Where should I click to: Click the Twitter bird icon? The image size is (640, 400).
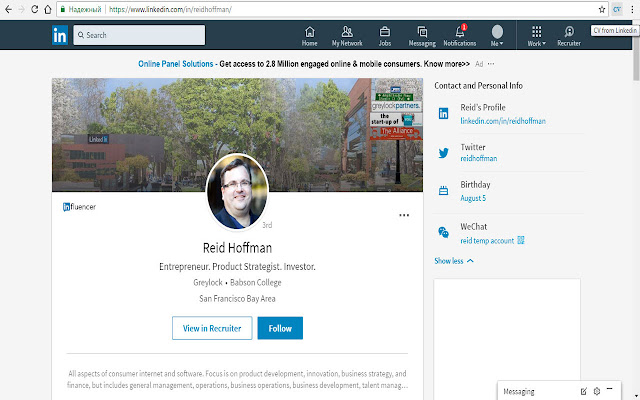click(x=443, y=153)
